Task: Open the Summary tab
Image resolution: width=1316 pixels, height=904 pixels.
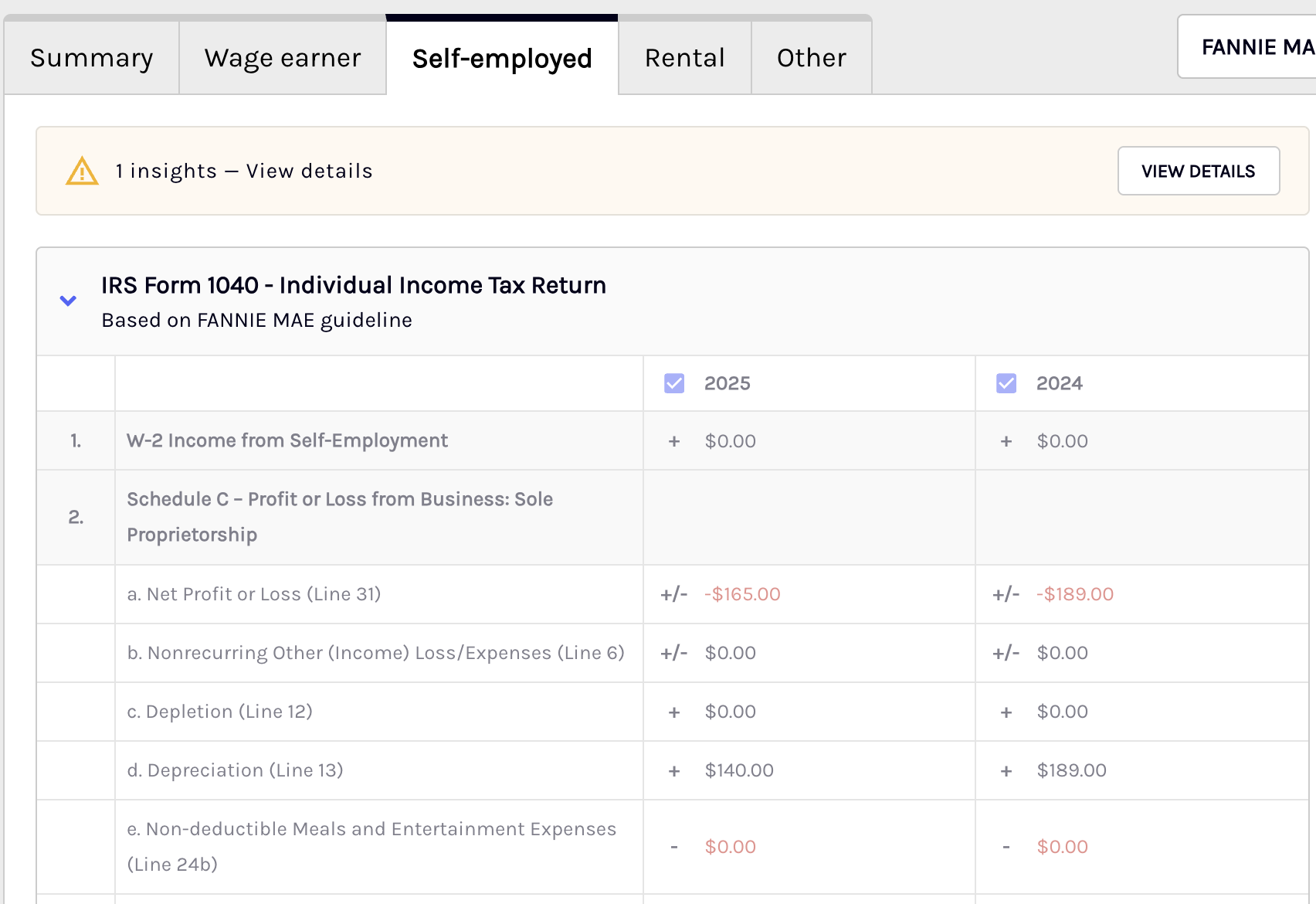Action: [x=92, y=58]
